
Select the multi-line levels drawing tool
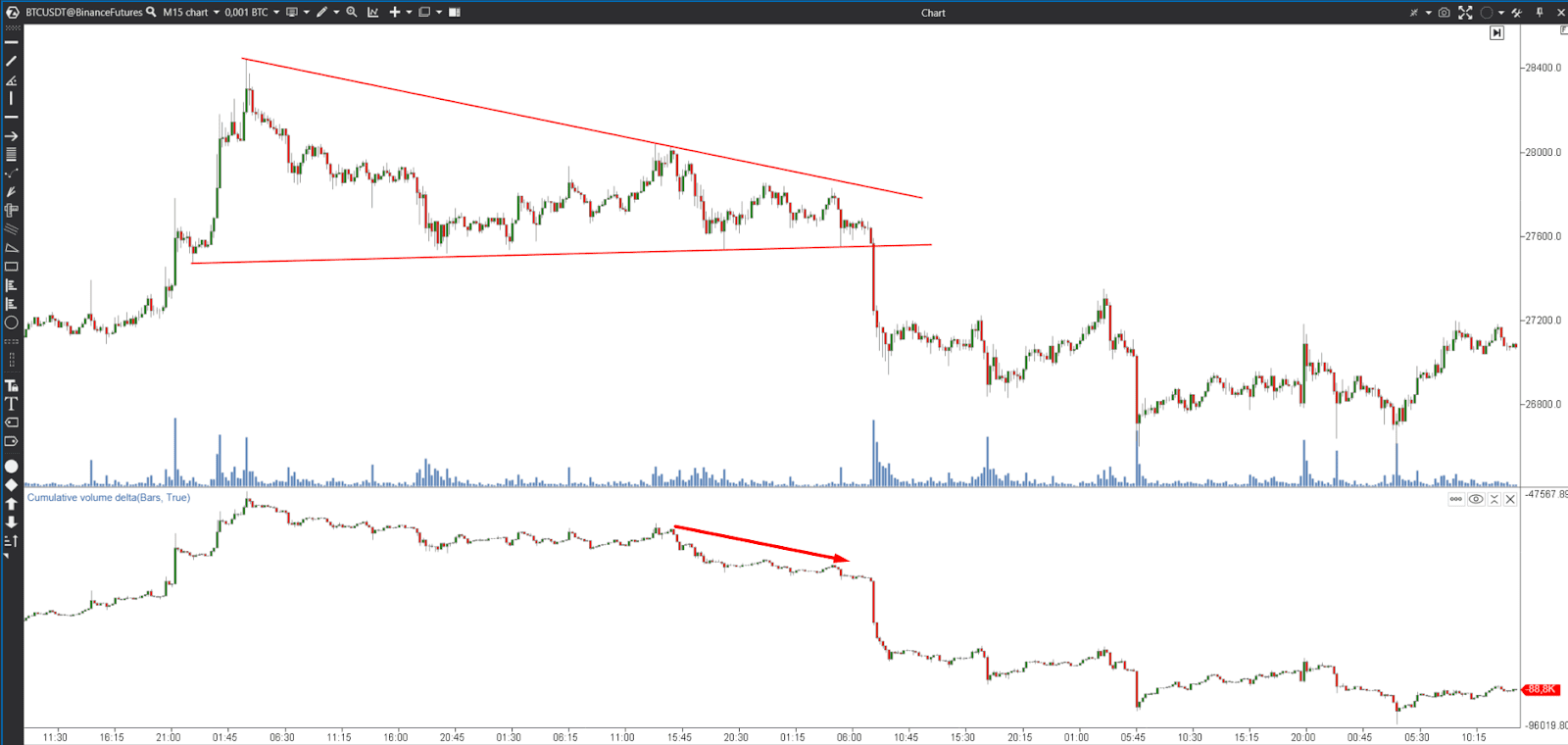12,154
